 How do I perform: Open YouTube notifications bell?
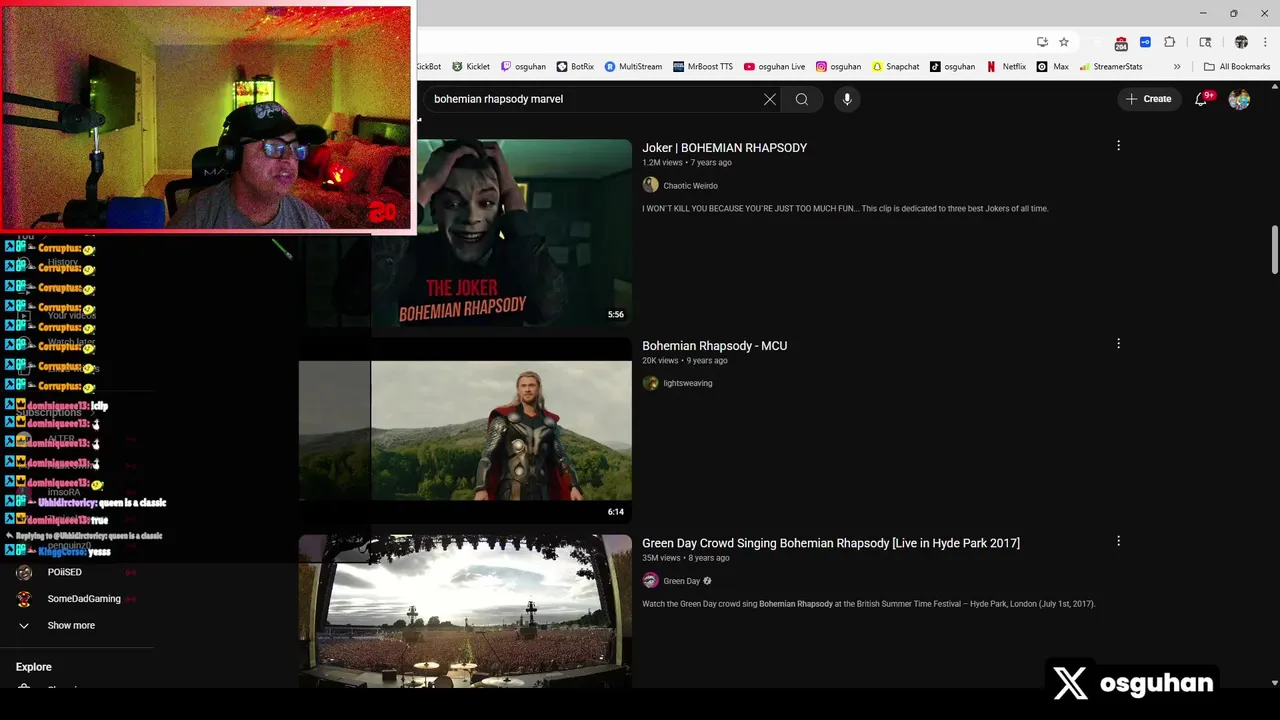[x=1201, y=99]
